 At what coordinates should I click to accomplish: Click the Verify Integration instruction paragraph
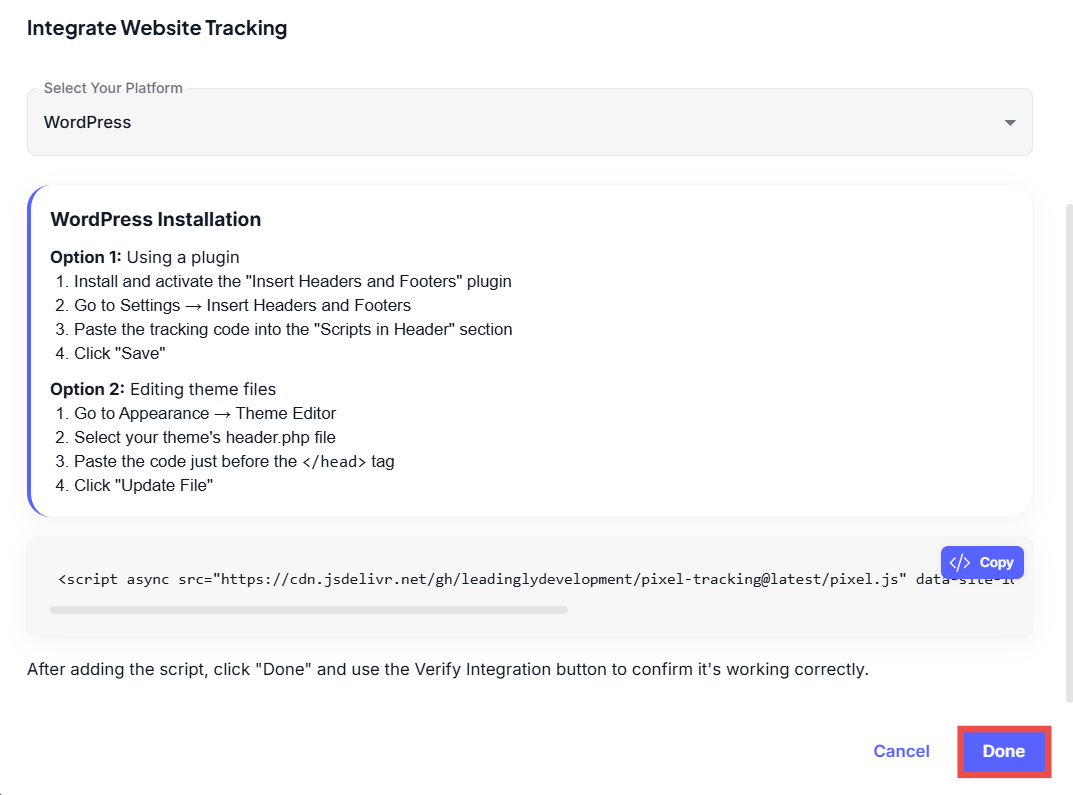pos(447,669)
